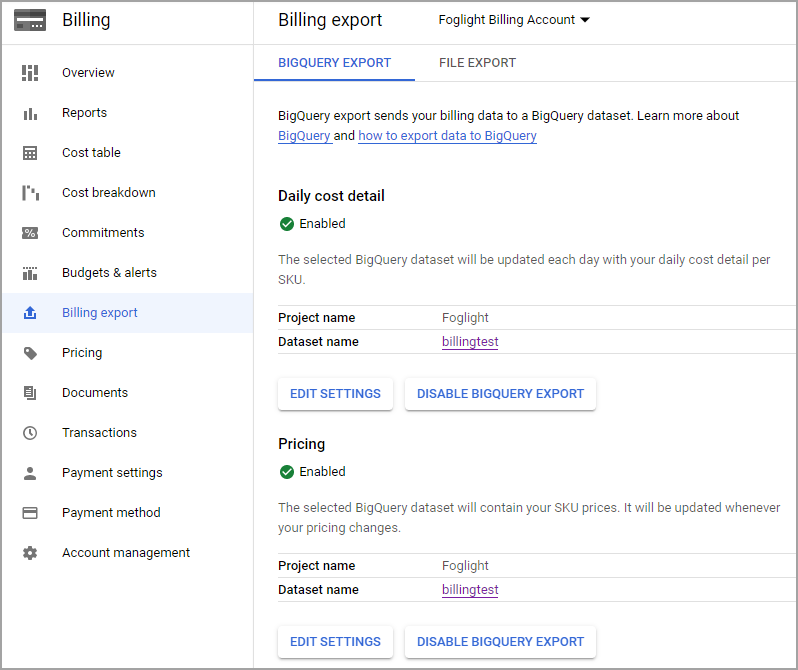
Task: Click the Transactions clock icon
Action: point(30,433)
